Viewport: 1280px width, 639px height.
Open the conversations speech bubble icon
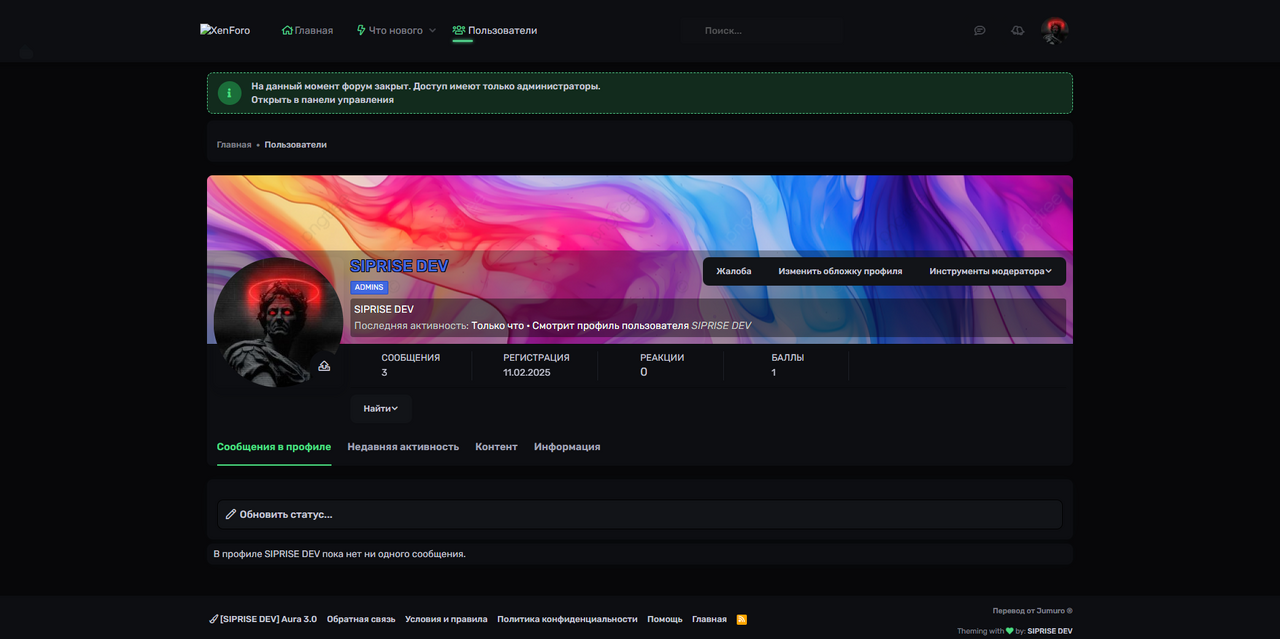point(980,31)
